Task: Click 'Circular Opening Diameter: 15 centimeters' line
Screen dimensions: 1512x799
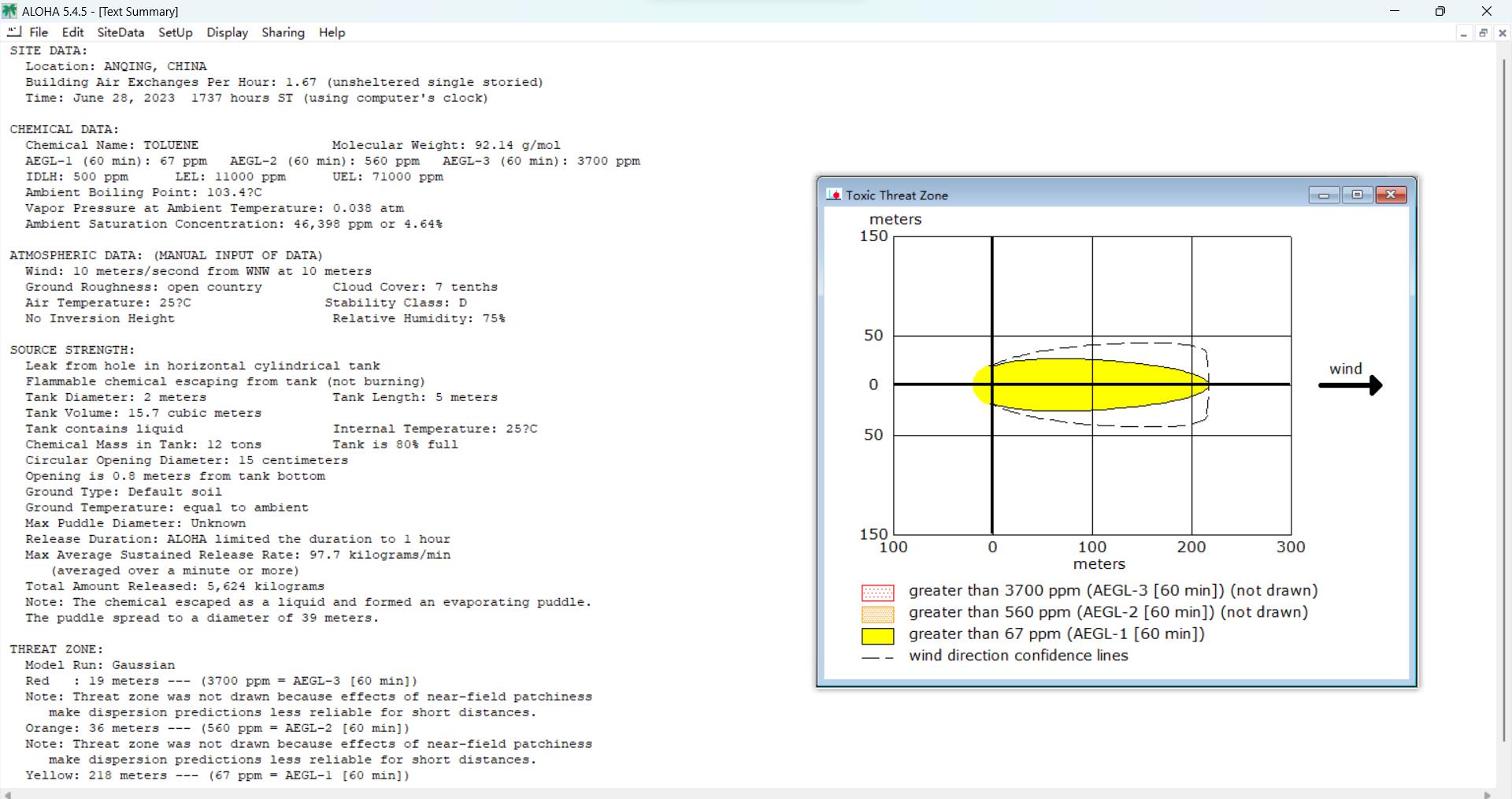Action: [x=187, y=460]
